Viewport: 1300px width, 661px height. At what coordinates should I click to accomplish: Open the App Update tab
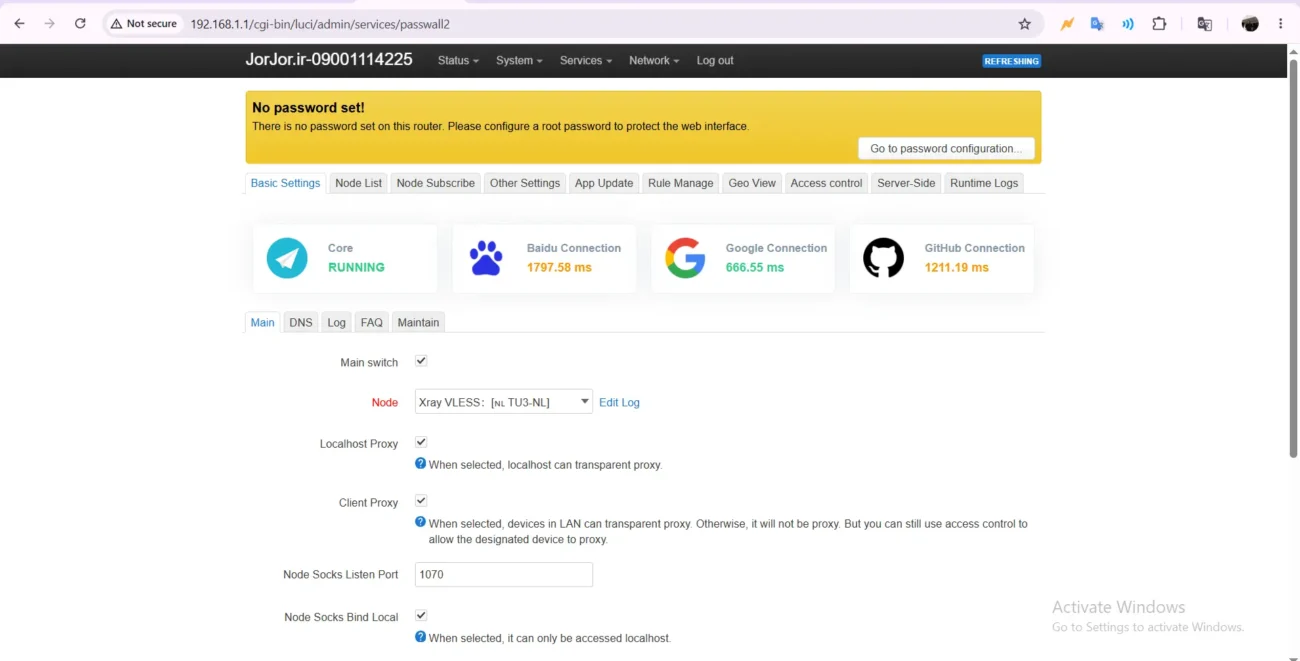(604, 183)
